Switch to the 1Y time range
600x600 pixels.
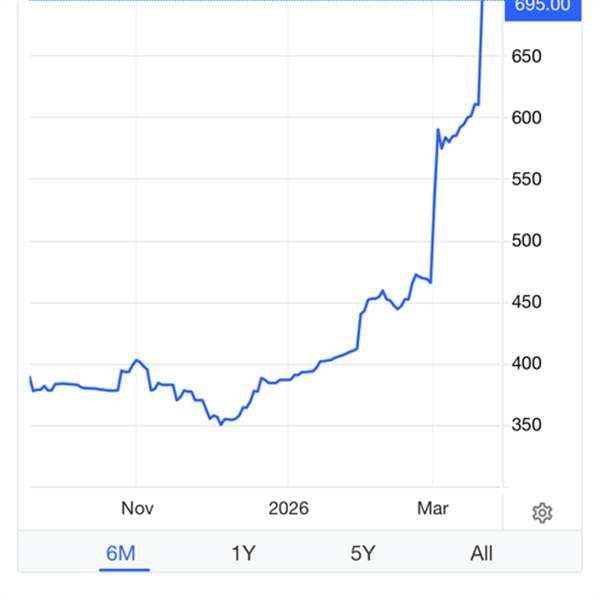point(243,553)
